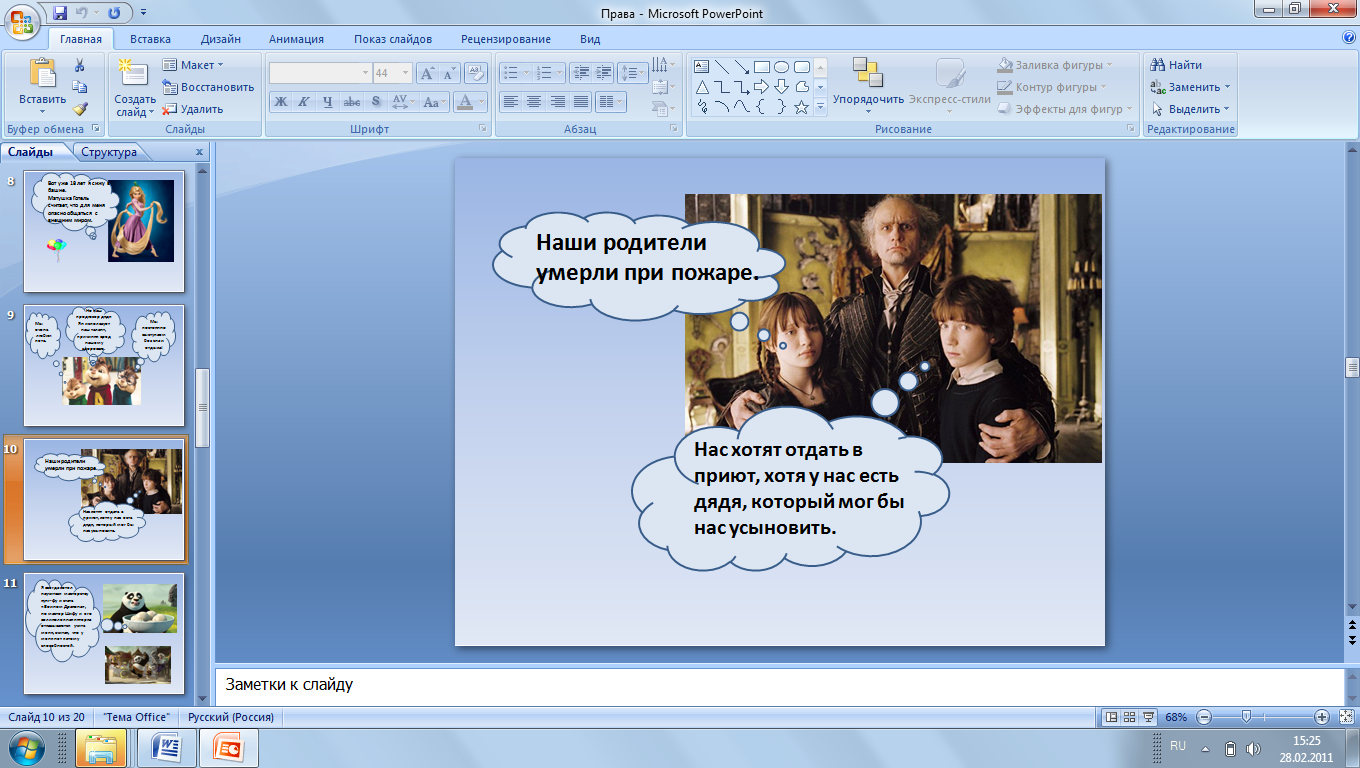Open the Макет layout dropdown
This screenshot has width=1360, height=768.
195,65
